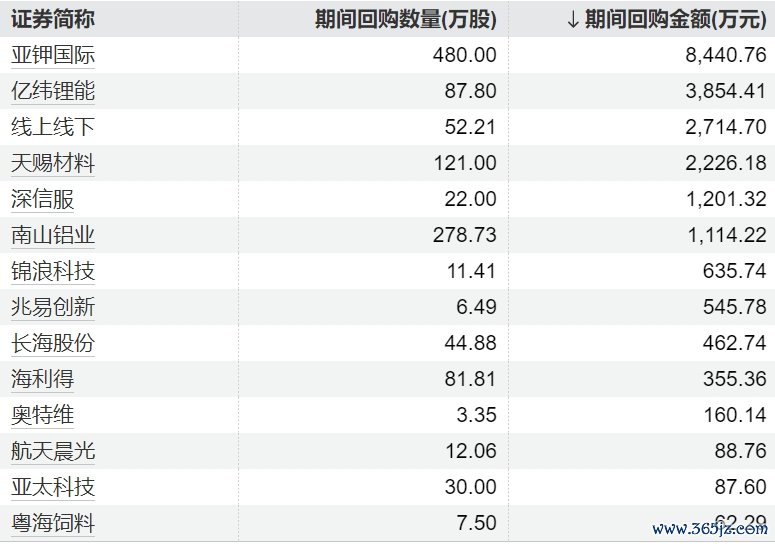Select the 22.00 quantity cell
Screen dimensions: 775x544
(x=373, y=199)
